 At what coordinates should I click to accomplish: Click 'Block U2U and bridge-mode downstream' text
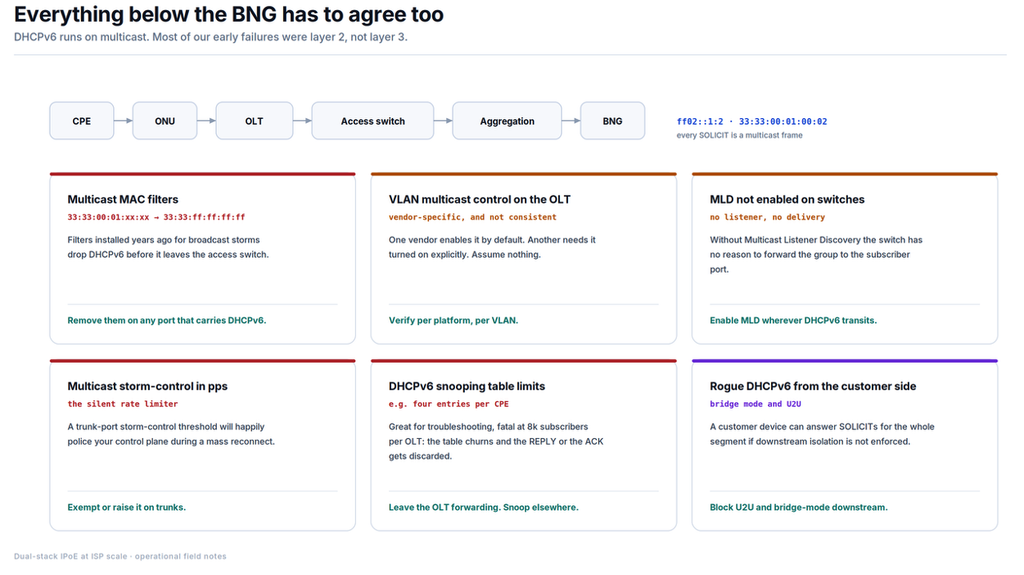pyautogui.click(x=799, y=507)
